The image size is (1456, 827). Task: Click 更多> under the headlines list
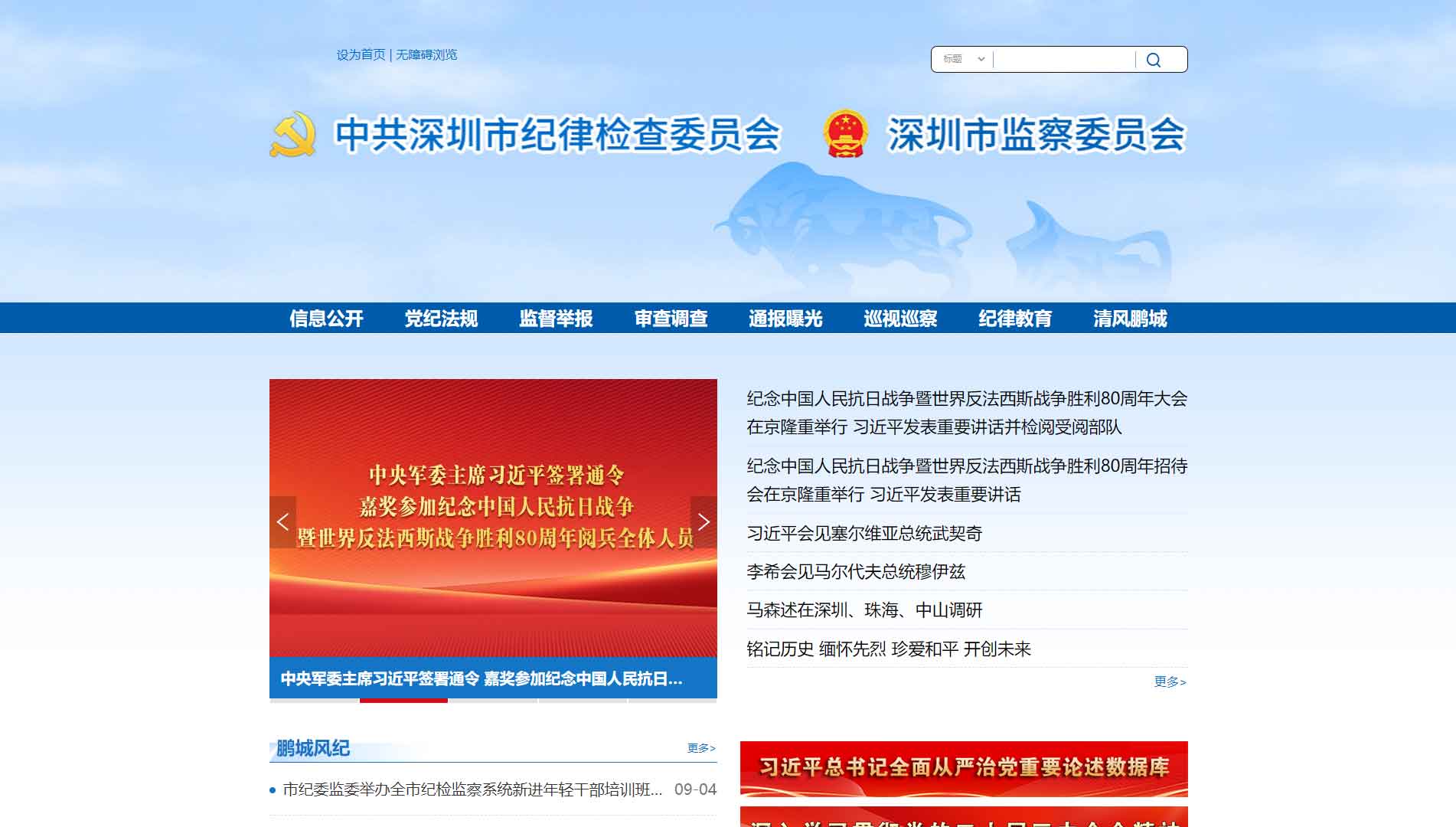pos(1170,682)
